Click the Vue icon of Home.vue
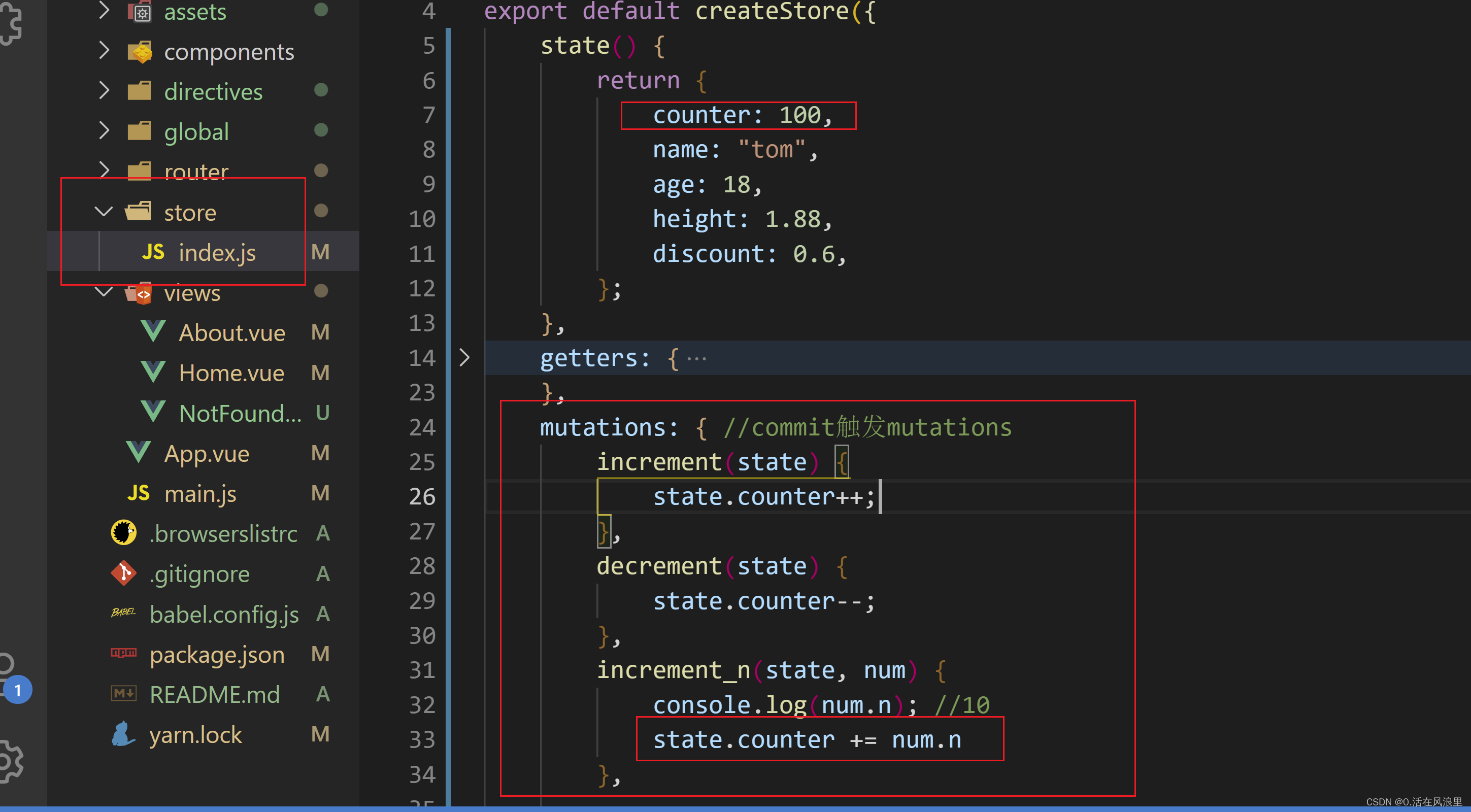 click(153, 371)
